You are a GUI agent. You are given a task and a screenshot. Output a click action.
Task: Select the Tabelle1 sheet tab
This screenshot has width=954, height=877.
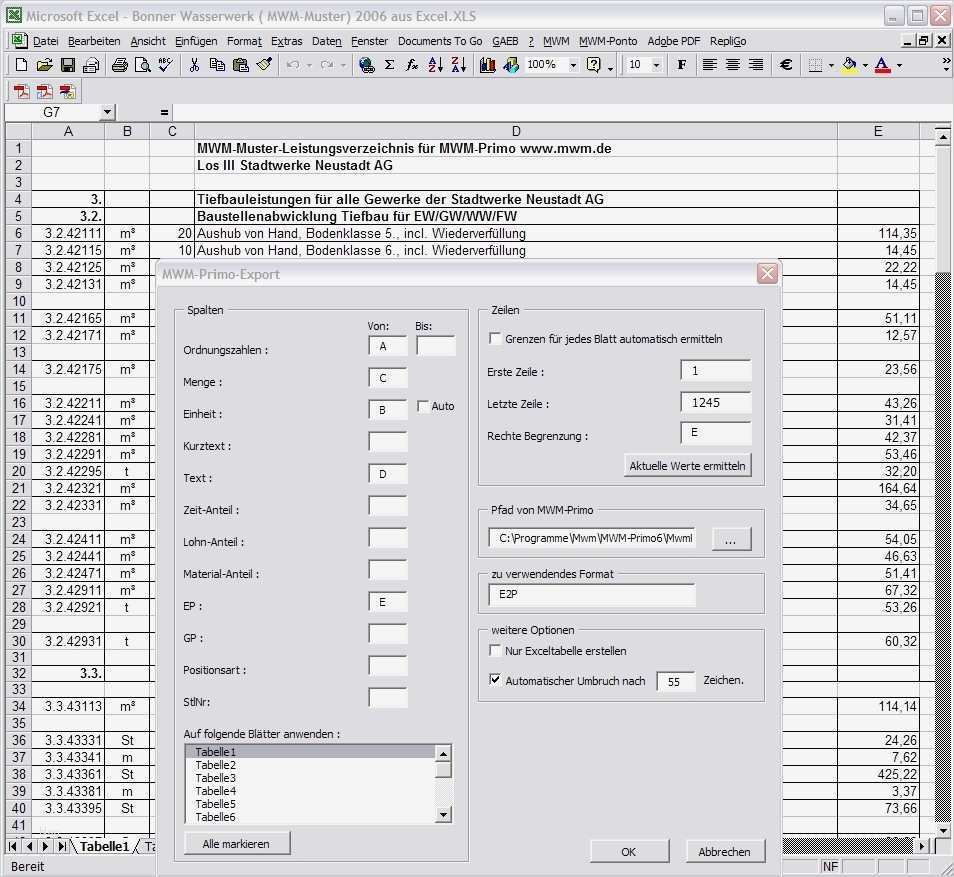[x=104, y=846]
